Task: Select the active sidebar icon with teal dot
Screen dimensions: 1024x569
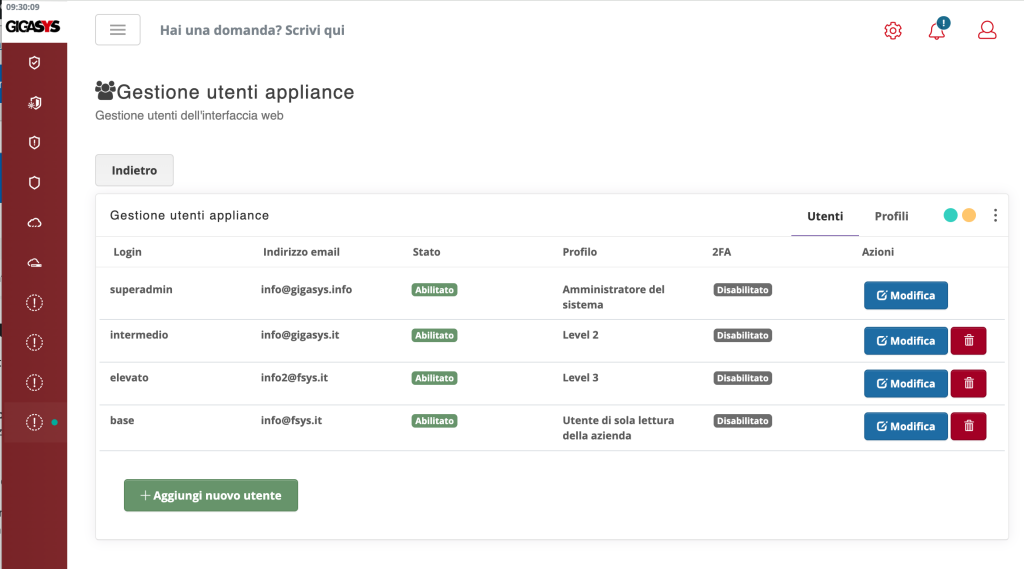Action: click(x=35, y=422)
